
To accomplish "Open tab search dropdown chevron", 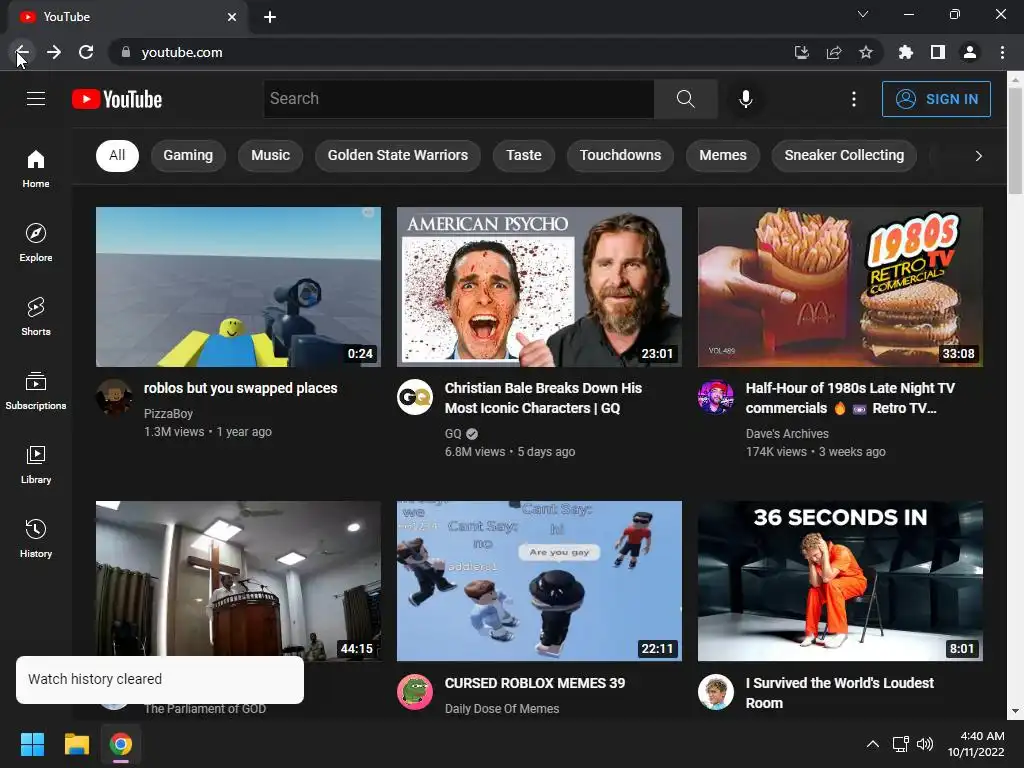I will click(863, 14).
